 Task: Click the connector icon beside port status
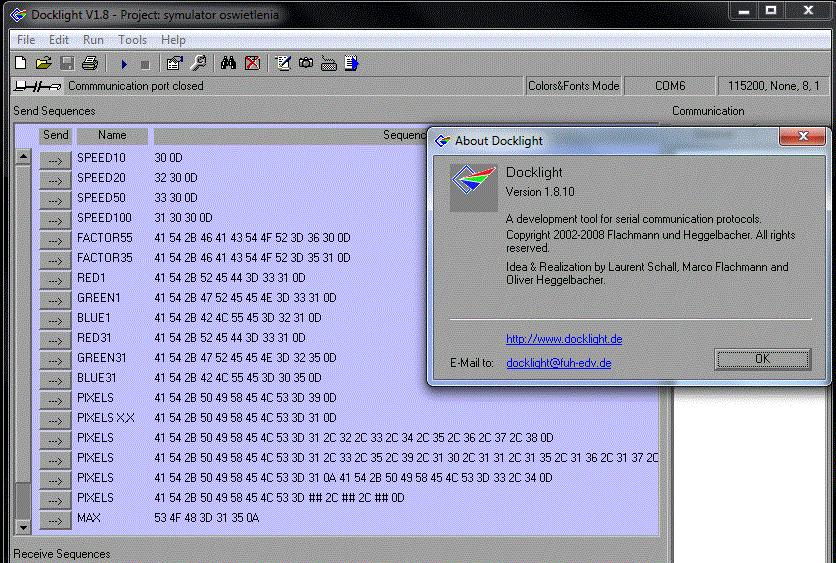(37, 86)
